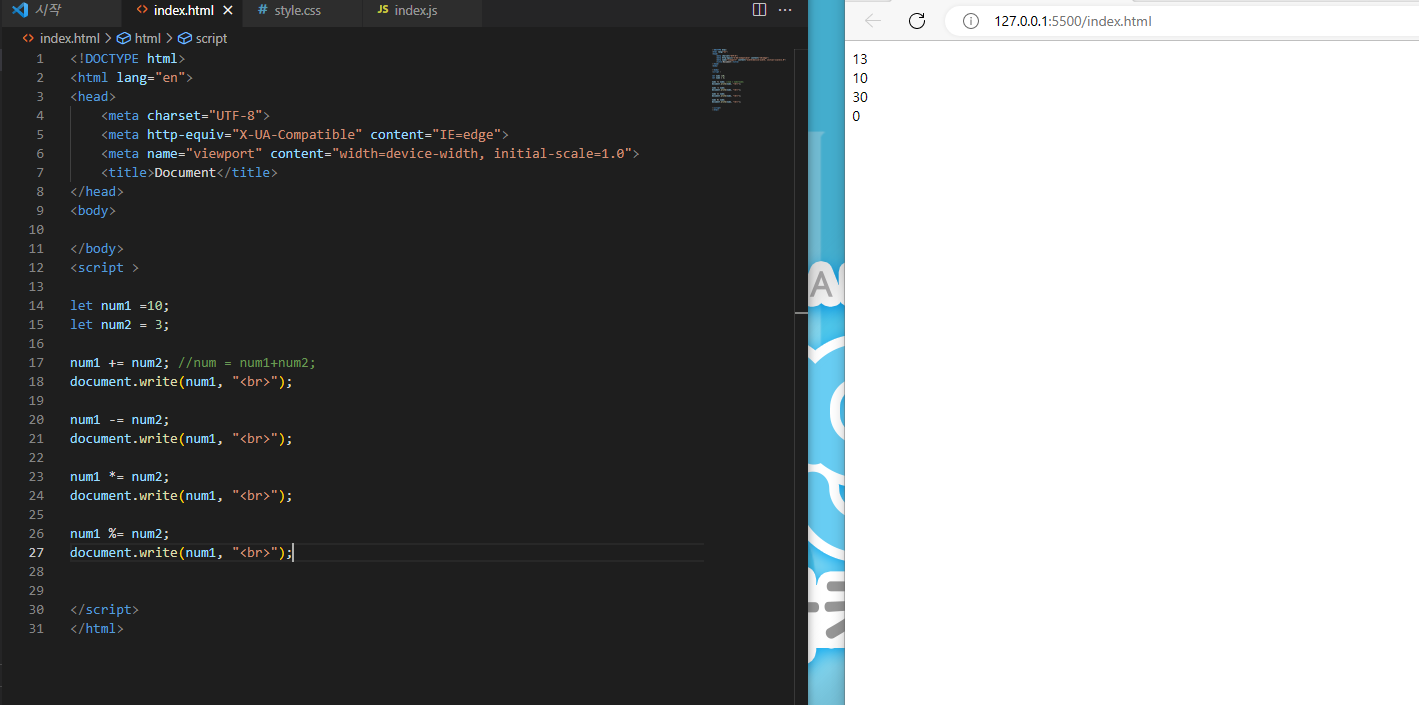Click the html lang="en" line
Viewport: 1419px width, 705px height.
pyautogui.click(x=131, y=78)
